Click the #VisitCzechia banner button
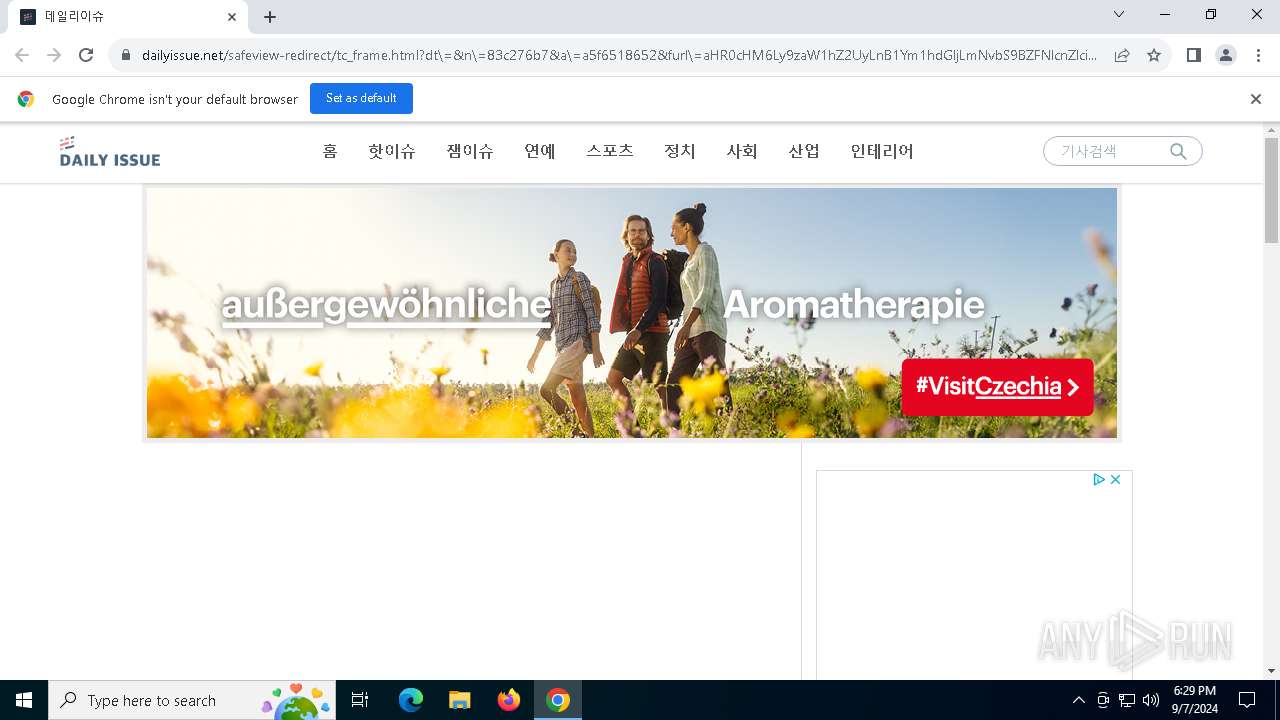Viewport: 1280px width, 720px height. (x=997, y=387)
